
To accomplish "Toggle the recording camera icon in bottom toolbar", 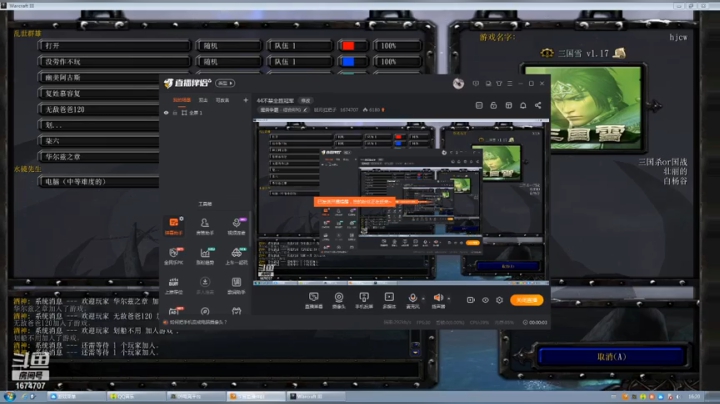I will [x=471, y=300].
